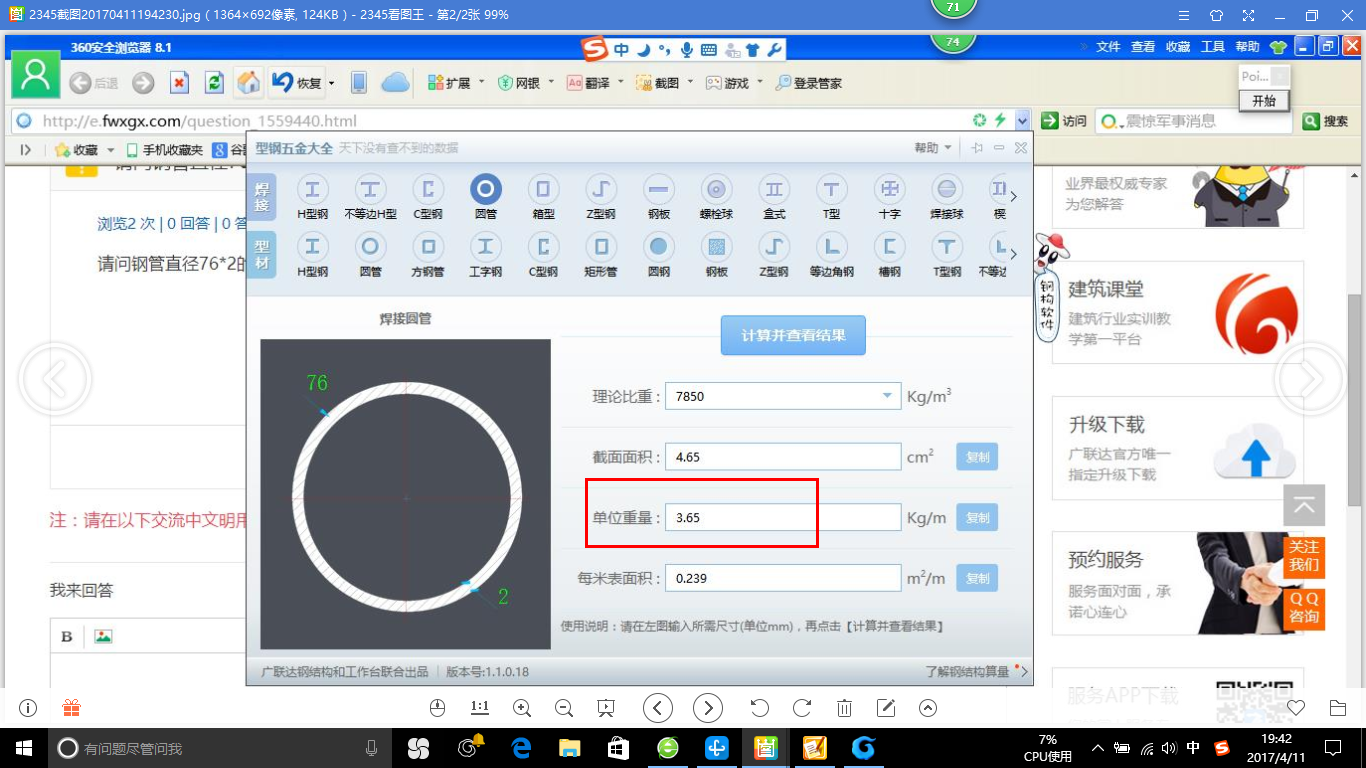Show image info with the circled i icon
The width and height of the screenshot is (1366, 768).
[28, 708]
